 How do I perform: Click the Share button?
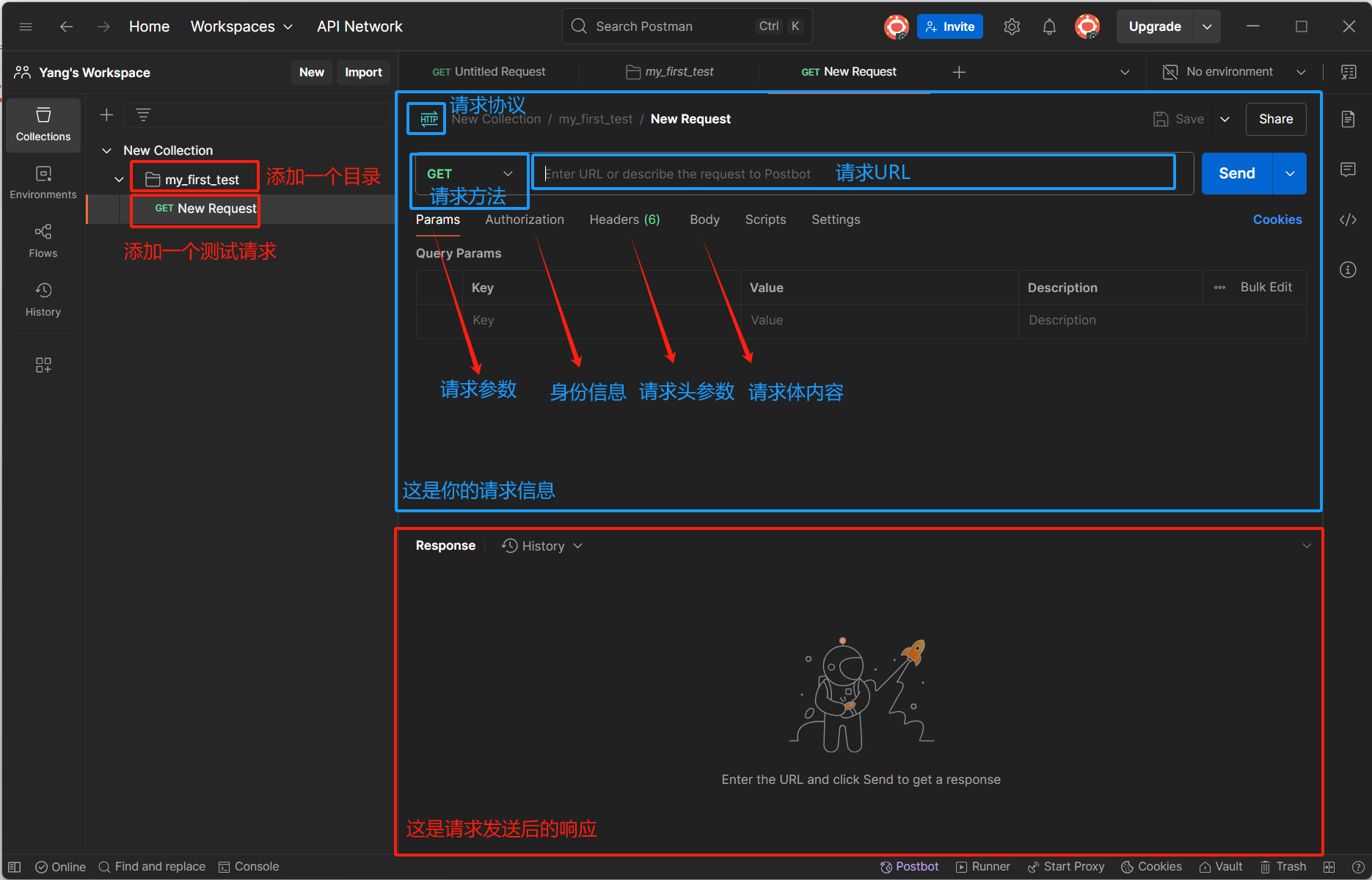[1276, 119]
